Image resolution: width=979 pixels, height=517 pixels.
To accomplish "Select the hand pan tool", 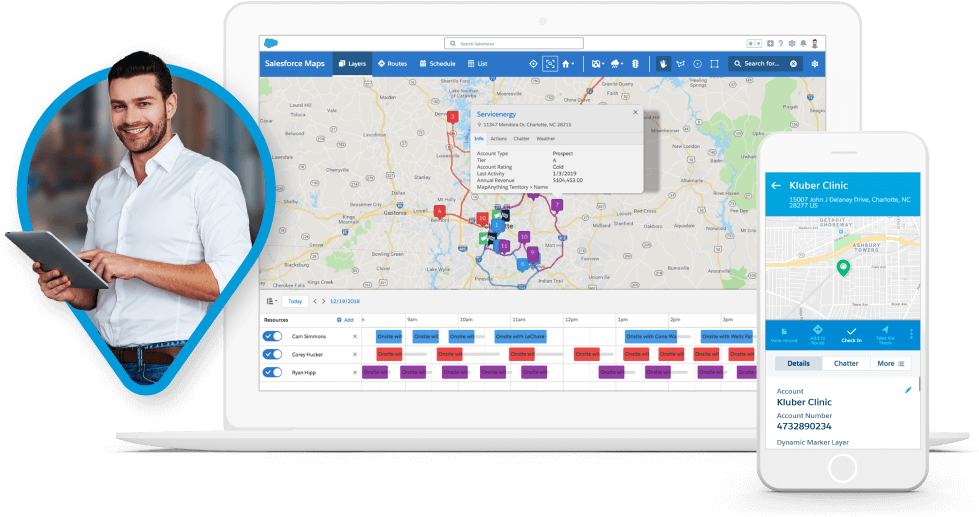I will click(x=663, y=64).
